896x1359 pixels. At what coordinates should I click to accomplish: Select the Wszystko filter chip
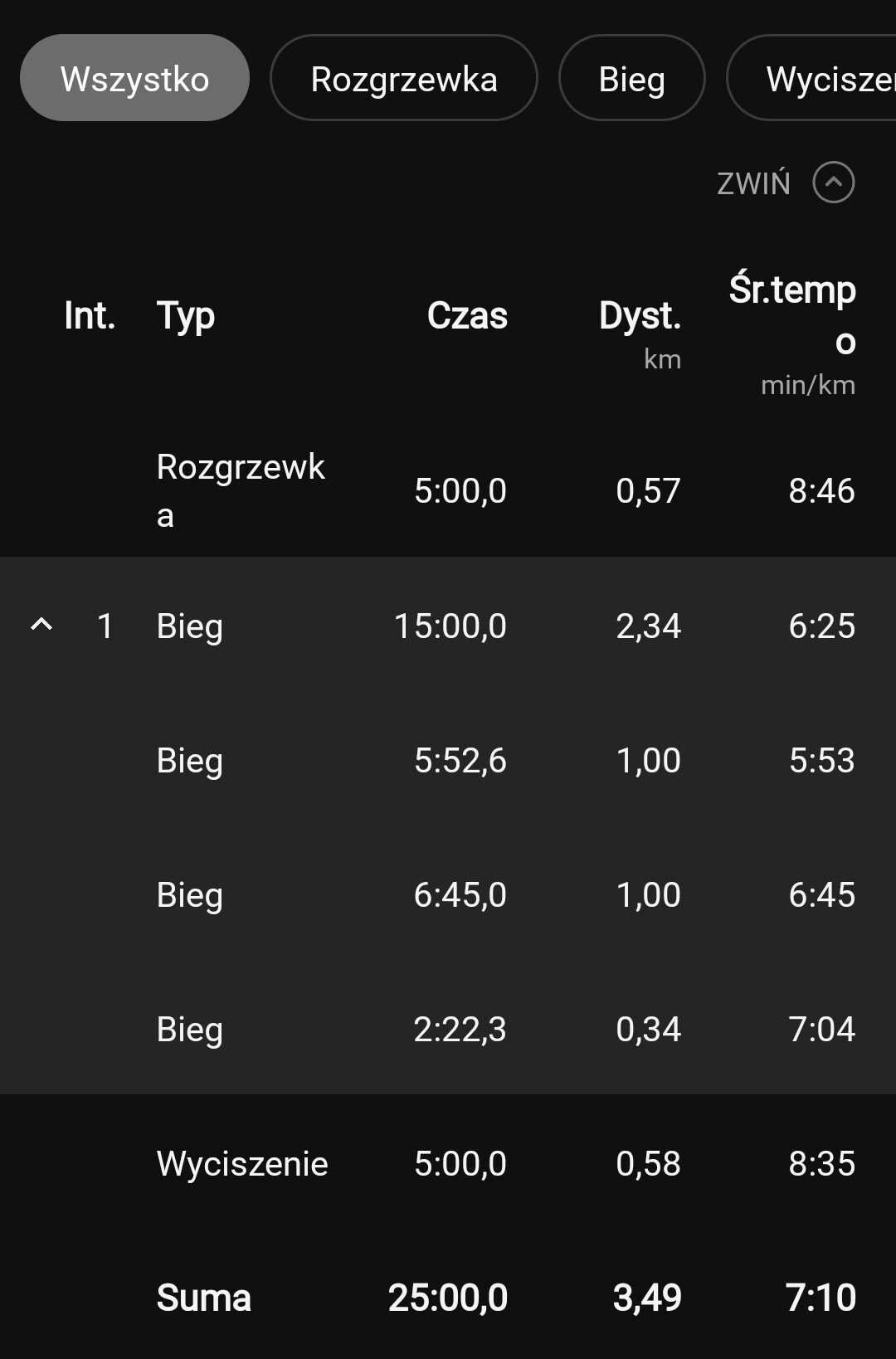134,79
